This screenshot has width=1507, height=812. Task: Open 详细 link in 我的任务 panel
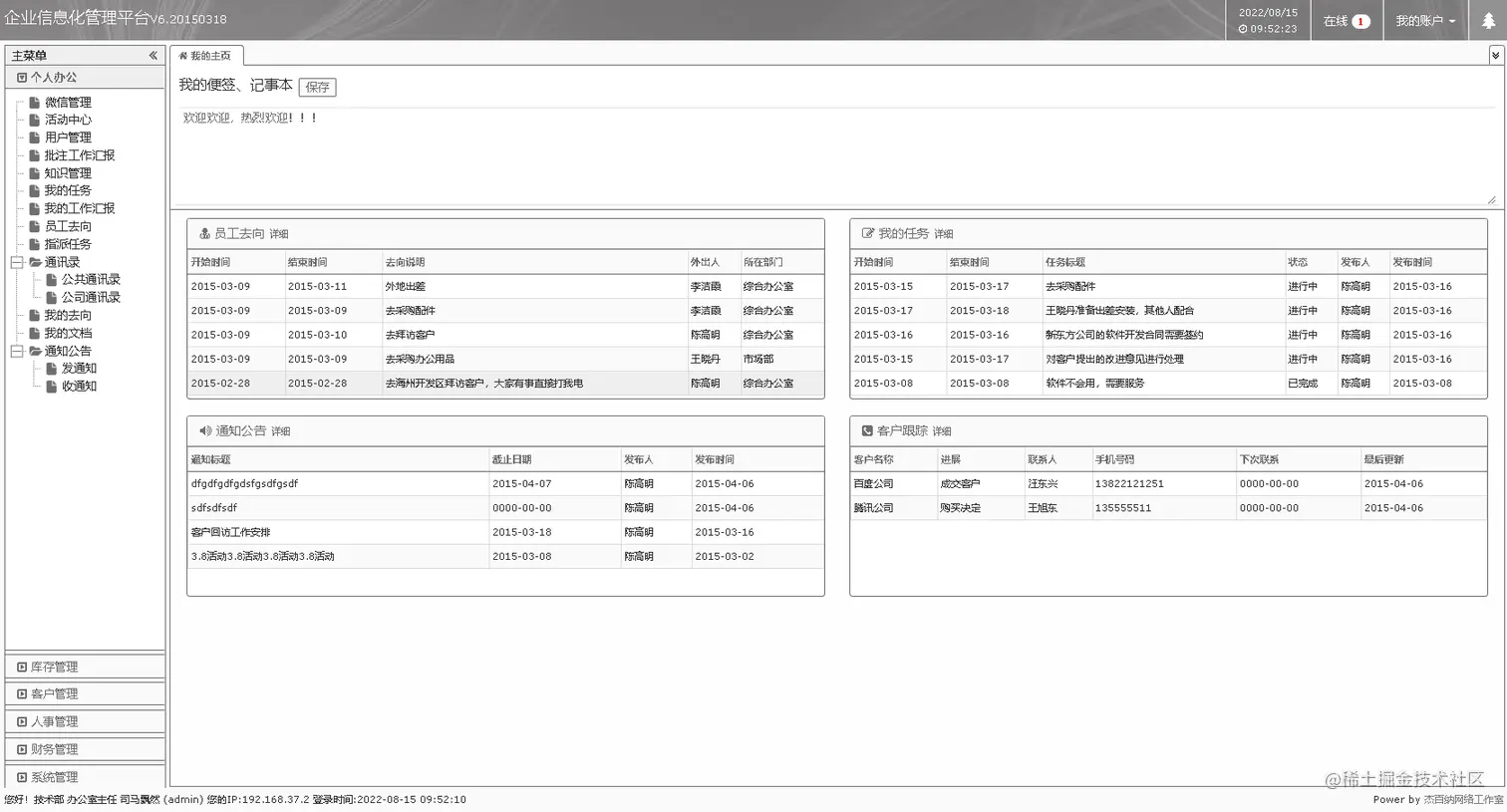(943, 234)
